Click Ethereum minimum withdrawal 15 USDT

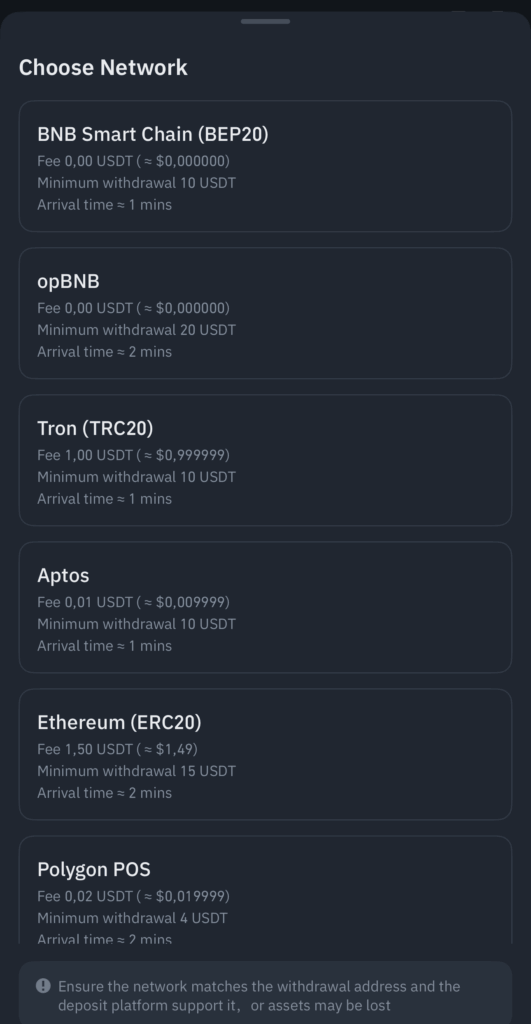coord(137,771)
